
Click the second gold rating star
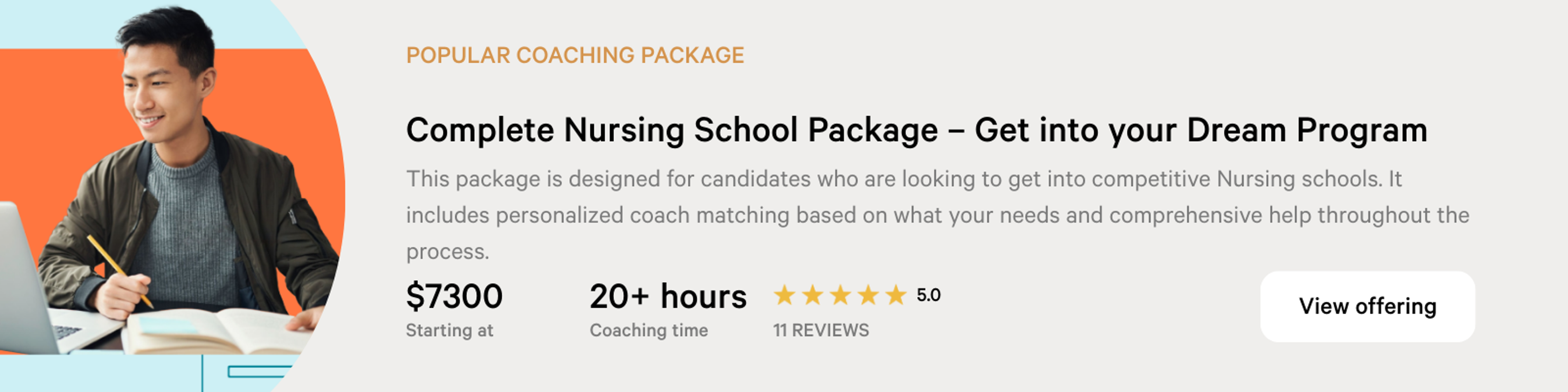click(812, 295)
